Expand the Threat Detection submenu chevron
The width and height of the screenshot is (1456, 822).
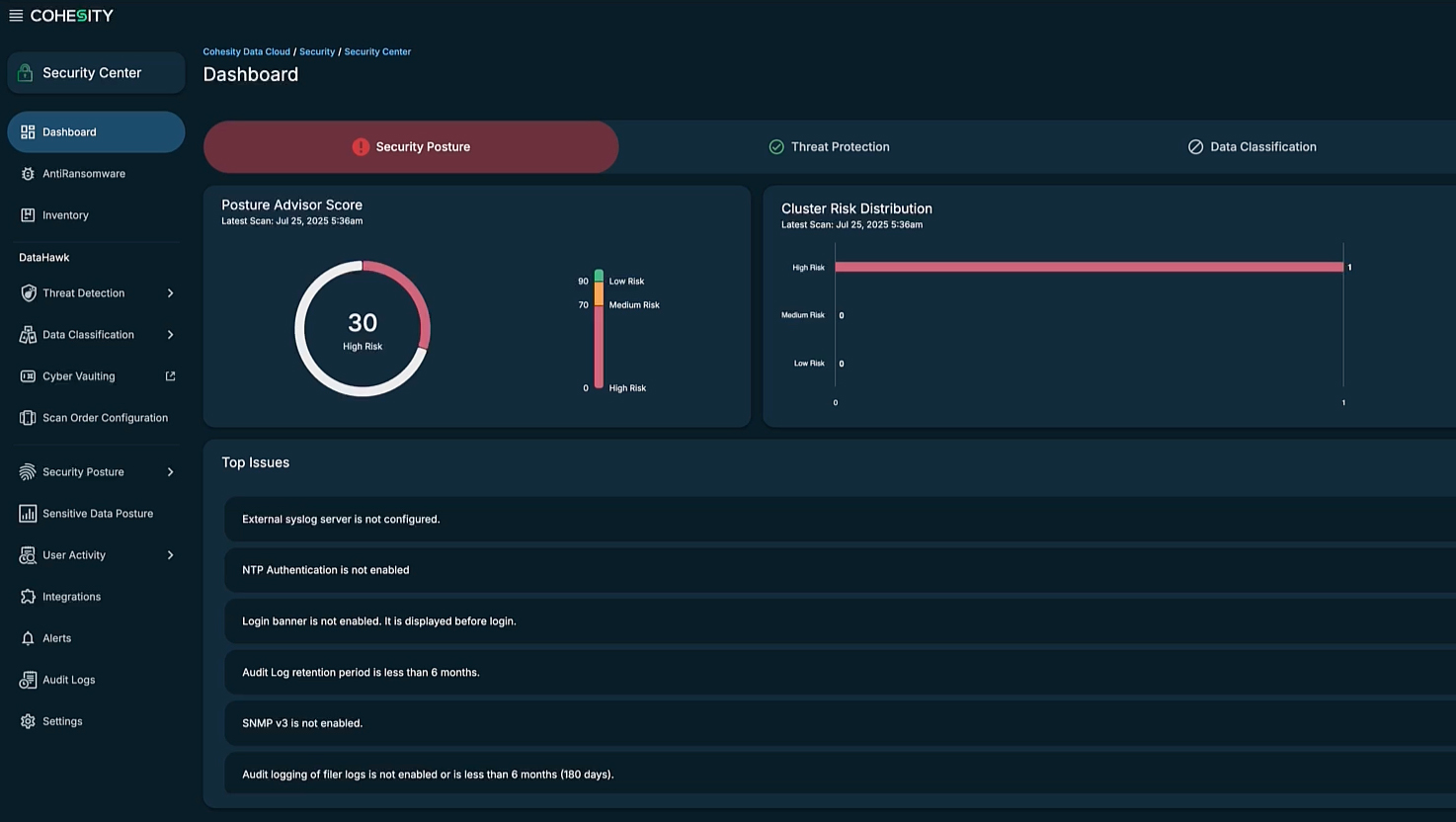(170, 293)
